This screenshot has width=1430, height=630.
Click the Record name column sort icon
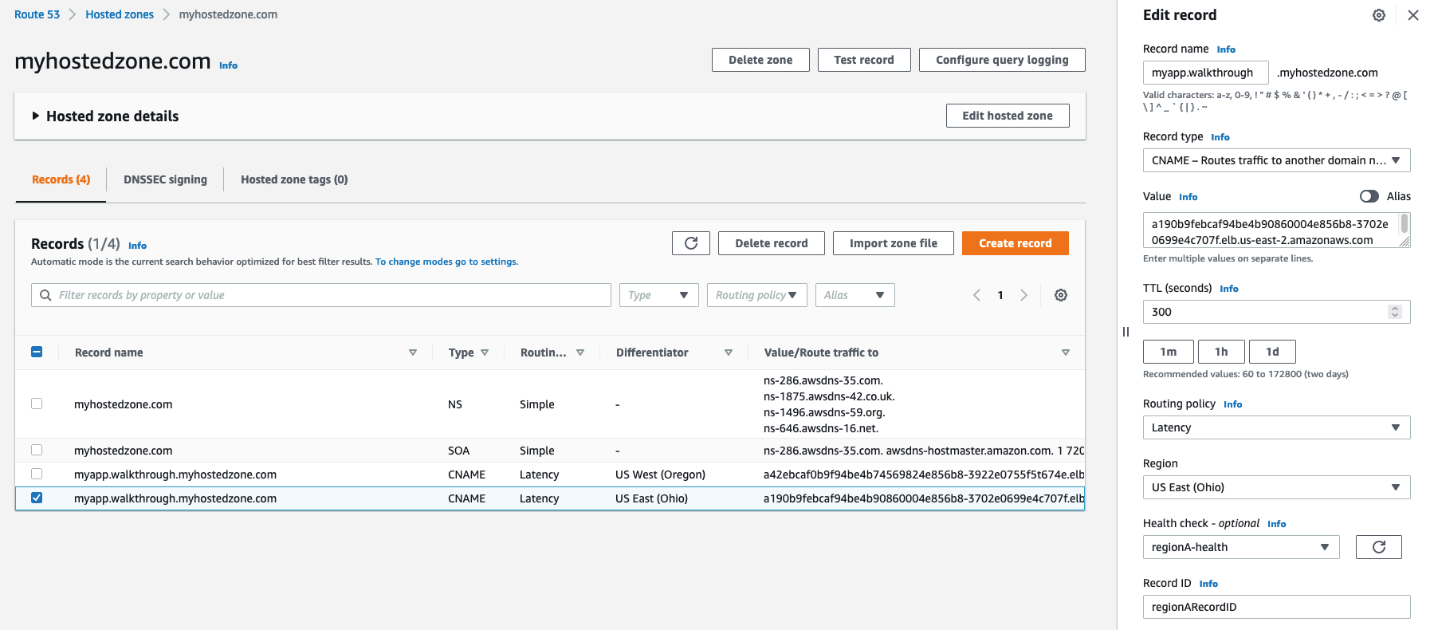tap(413, 353)
